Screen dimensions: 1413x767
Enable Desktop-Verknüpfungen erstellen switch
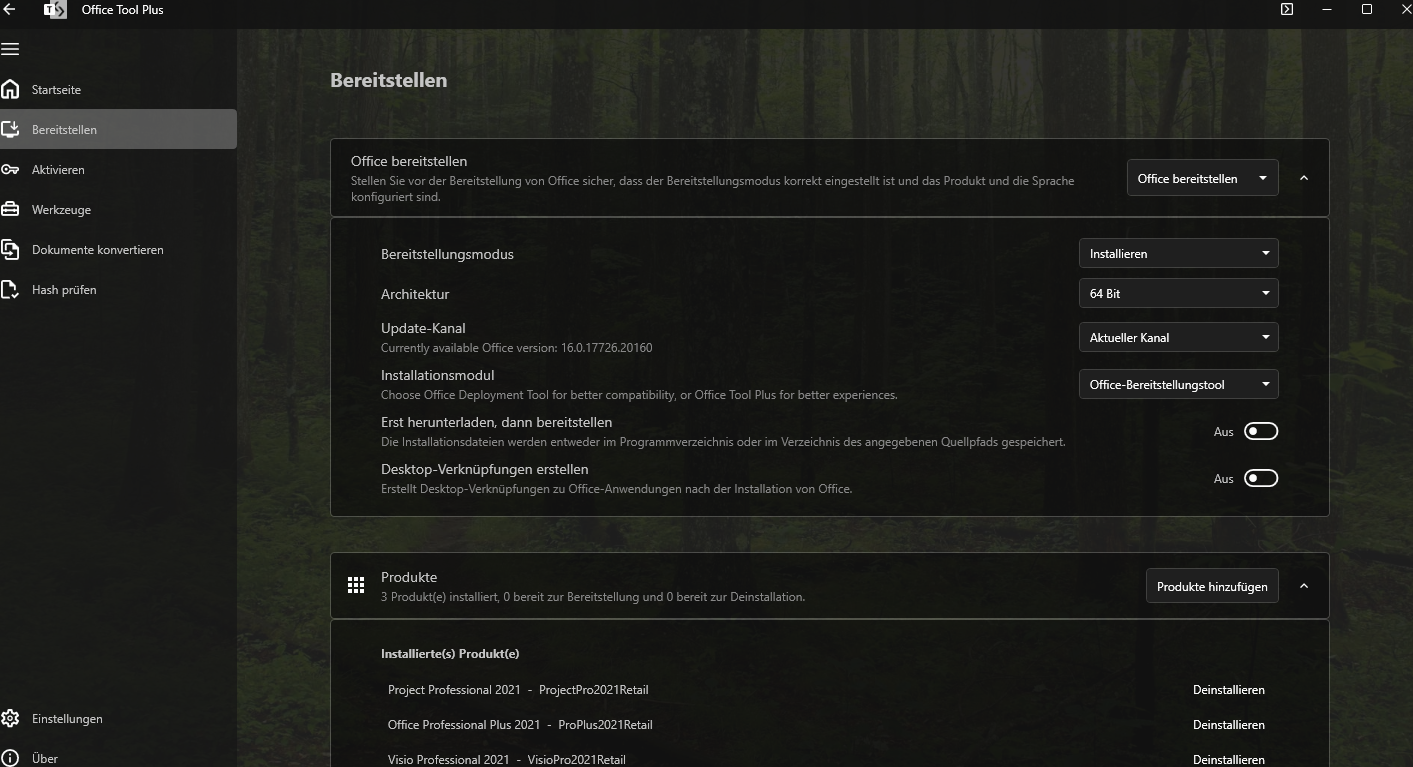click(x=1261, y=478)
